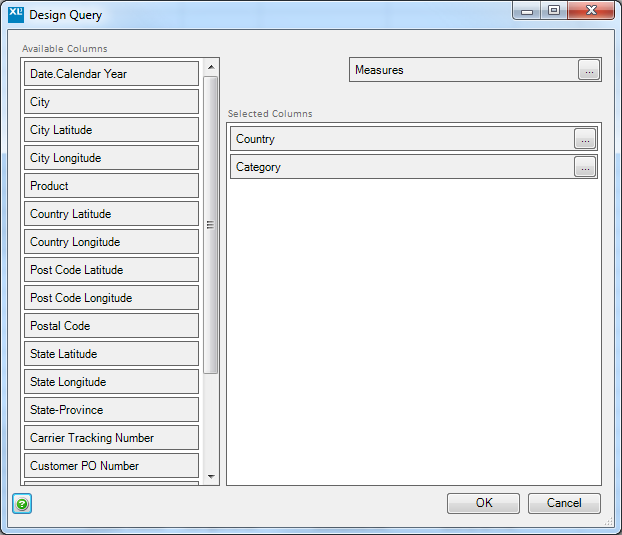The height and width of the screenshot is (535, 622).
Task: Select the Customer PO Number column
Action: (111, 466)
